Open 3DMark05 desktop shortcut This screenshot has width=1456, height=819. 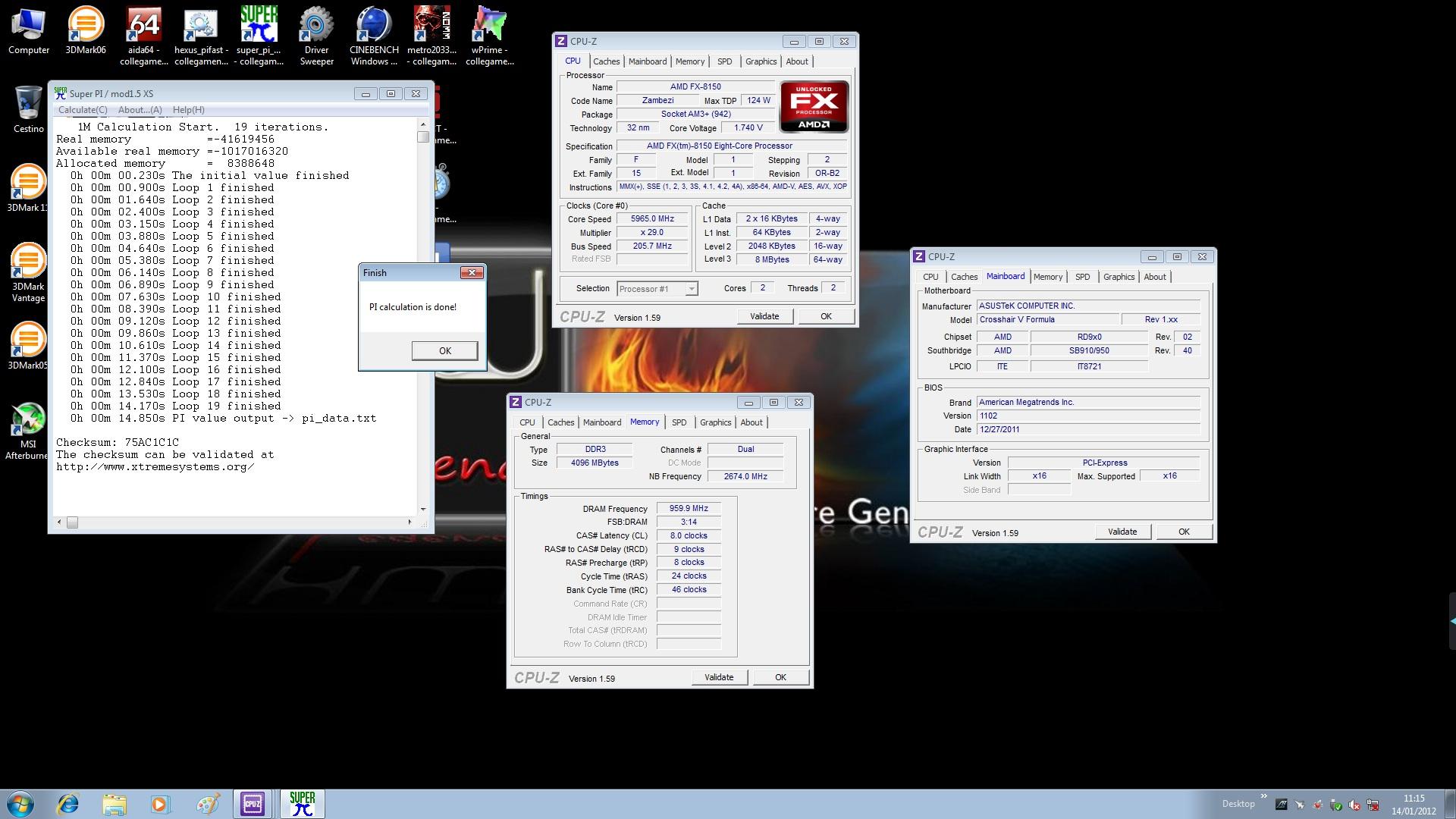click(x=27, y=346)
